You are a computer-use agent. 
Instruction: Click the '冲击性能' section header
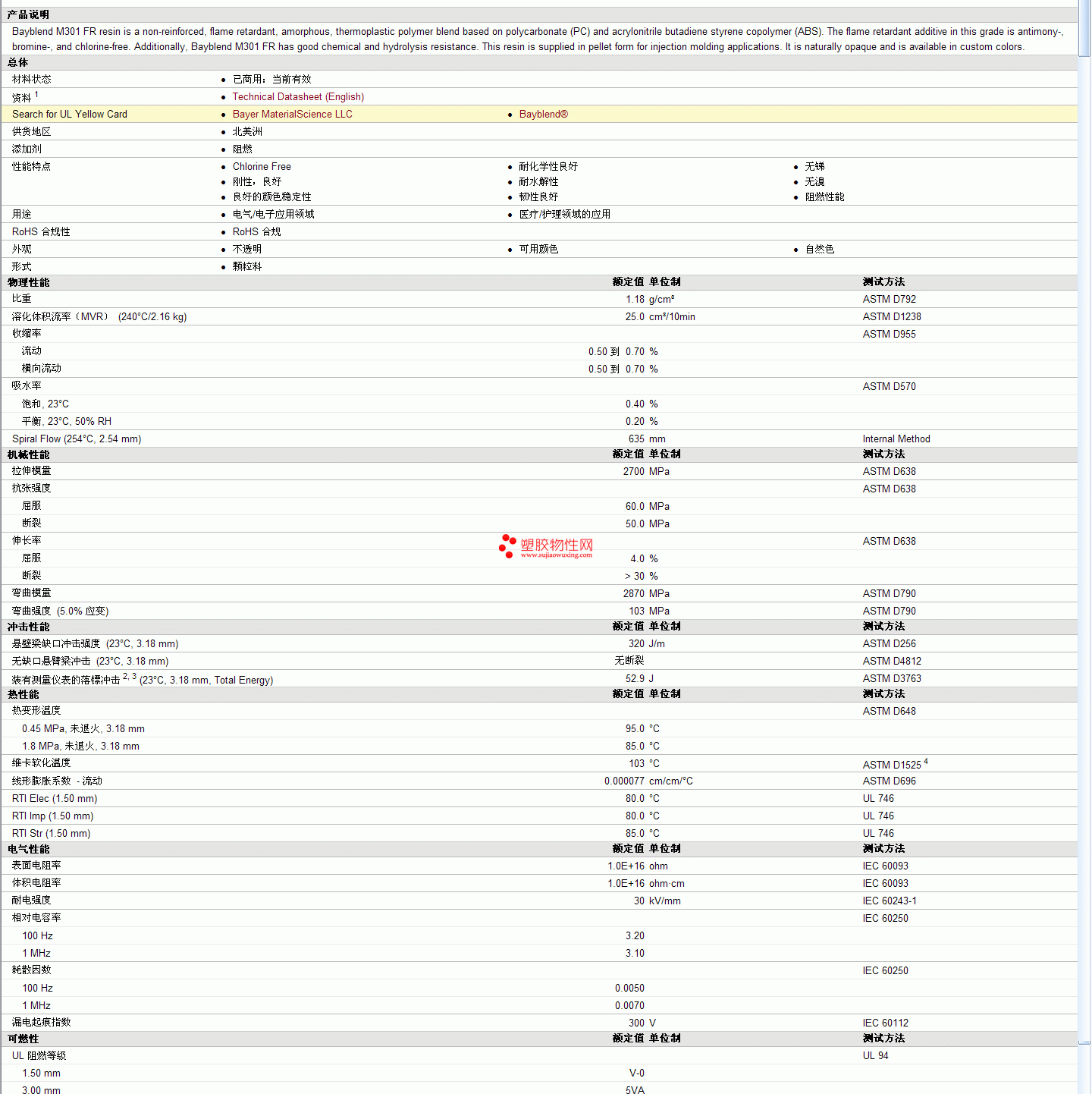[x=29, y=627]
